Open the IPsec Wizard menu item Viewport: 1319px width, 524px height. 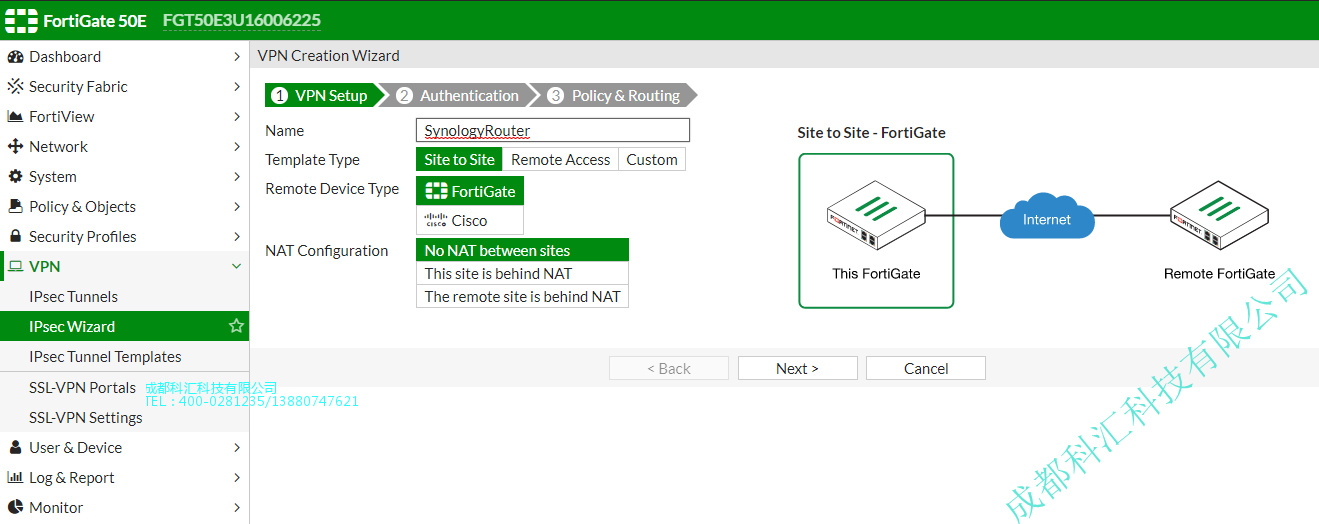click(124, 327)
